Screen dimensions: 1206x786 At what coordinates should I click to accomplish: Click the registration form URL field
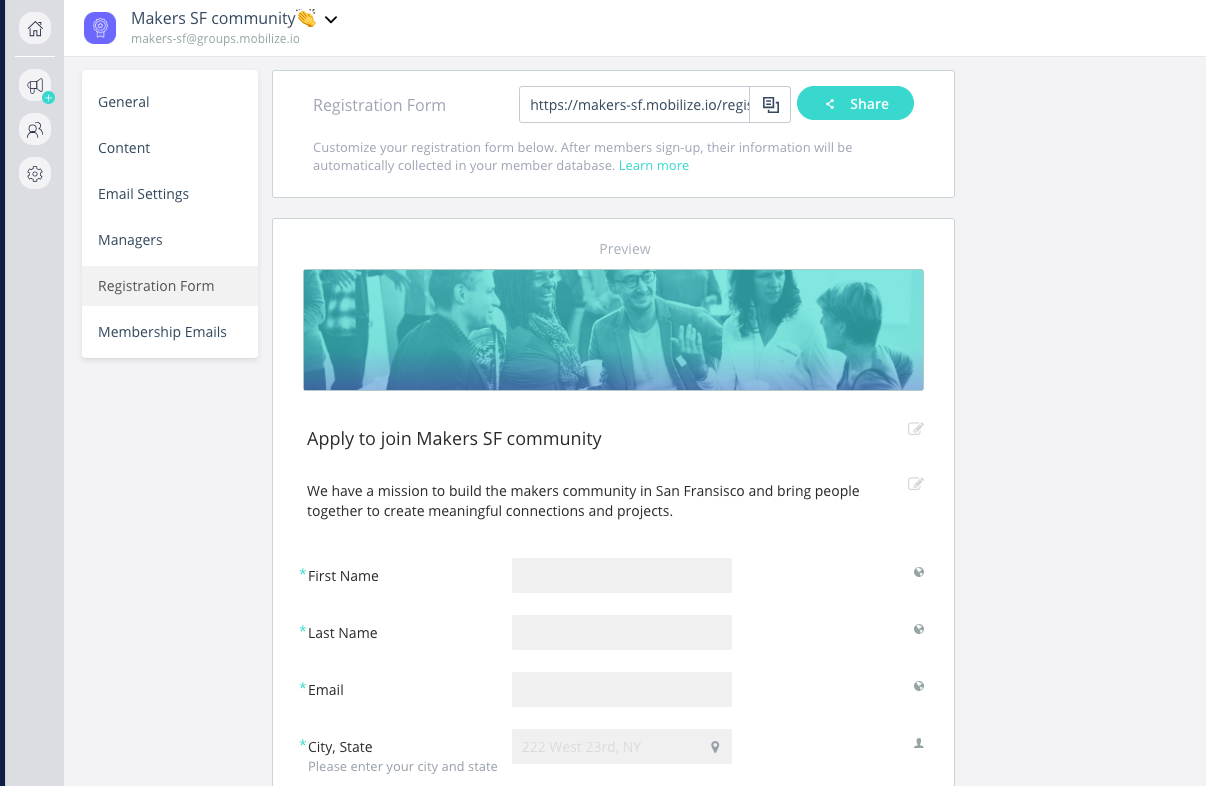(634, 104)
